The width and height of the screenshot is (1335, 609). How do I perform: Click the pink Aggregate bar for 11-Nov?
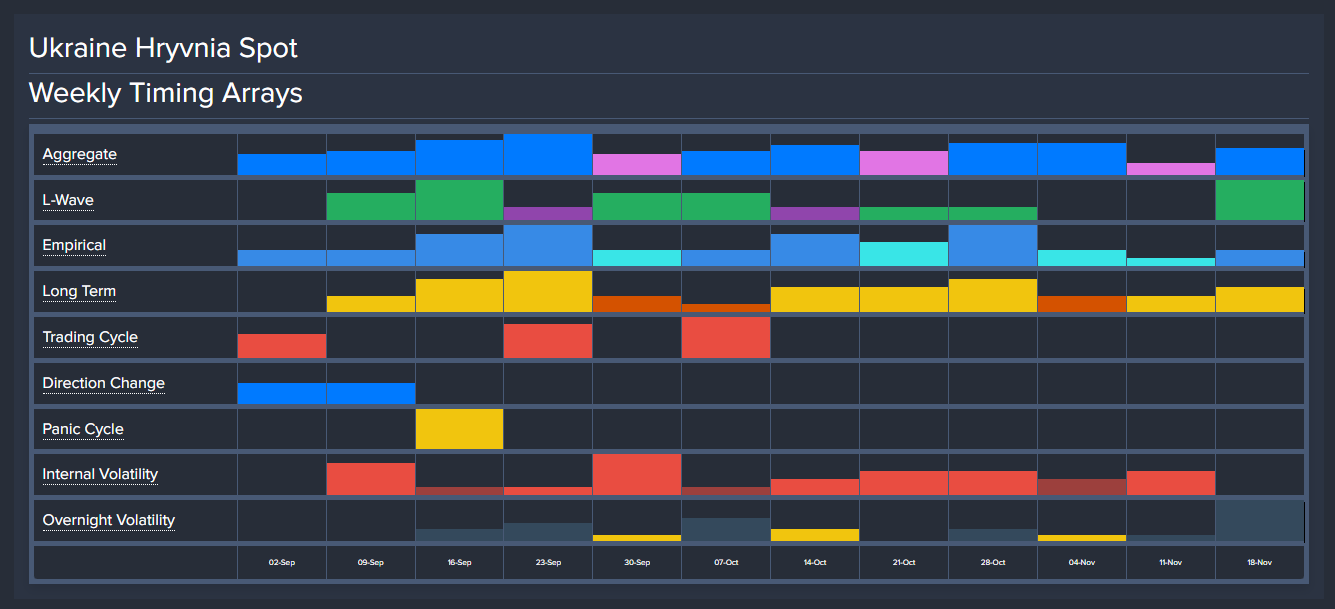1171,169
